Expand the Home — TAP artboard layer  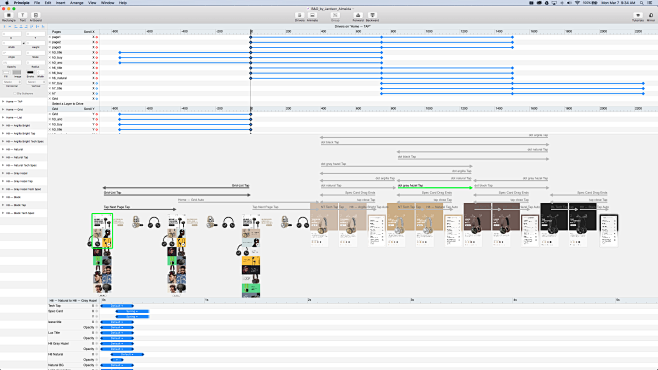point(3,102)
